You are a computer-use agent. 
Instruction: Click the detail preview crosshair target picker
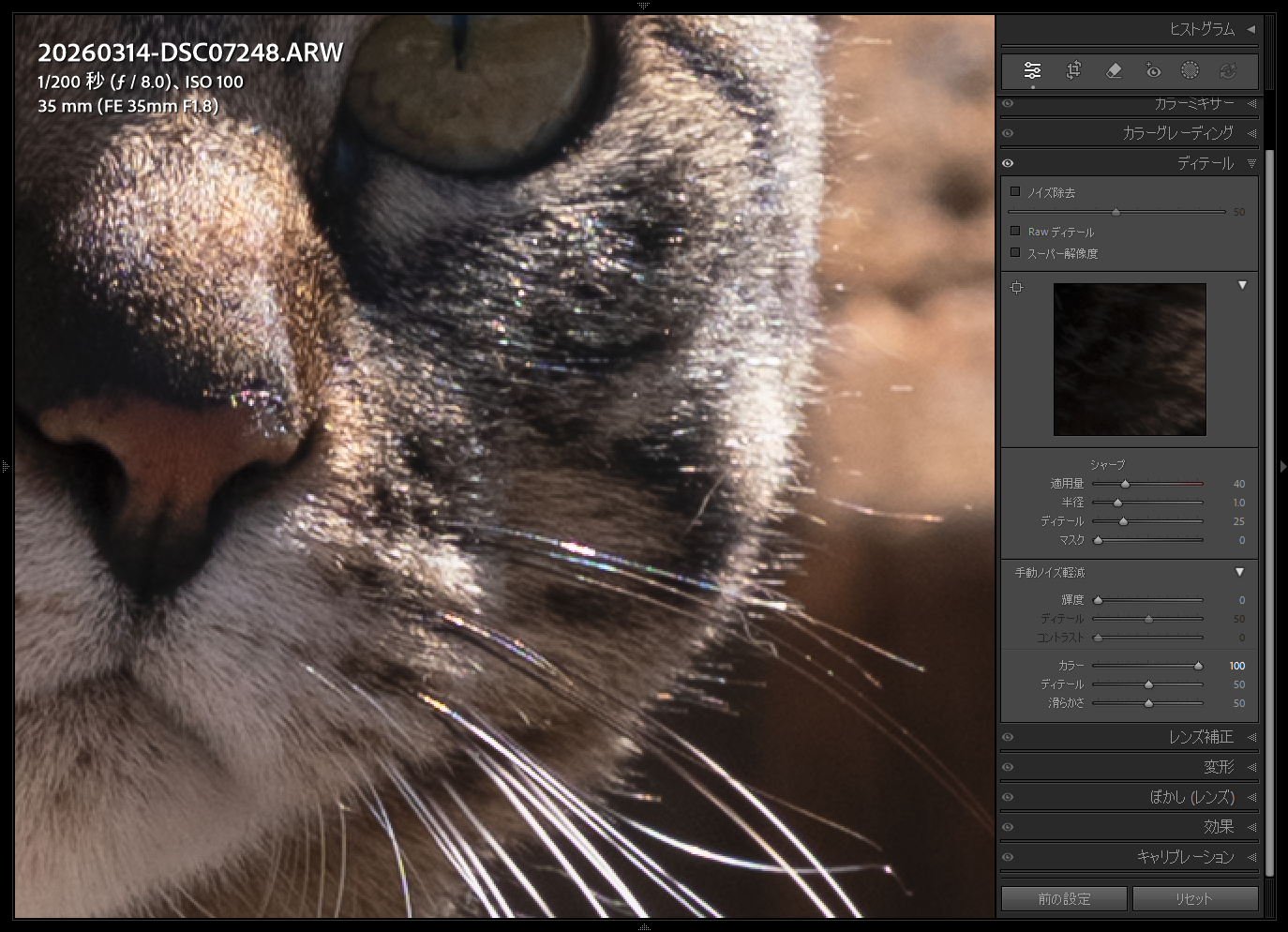tap(1017, 287)
